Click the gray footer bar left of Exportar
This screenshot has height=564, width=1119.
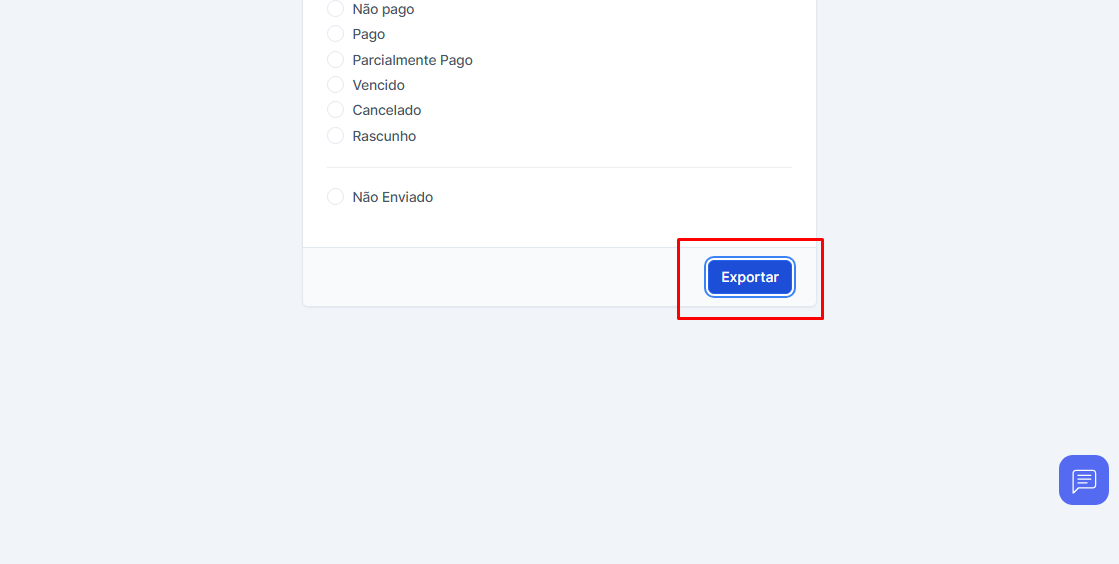pyautogui.click(x=480, y=277)
